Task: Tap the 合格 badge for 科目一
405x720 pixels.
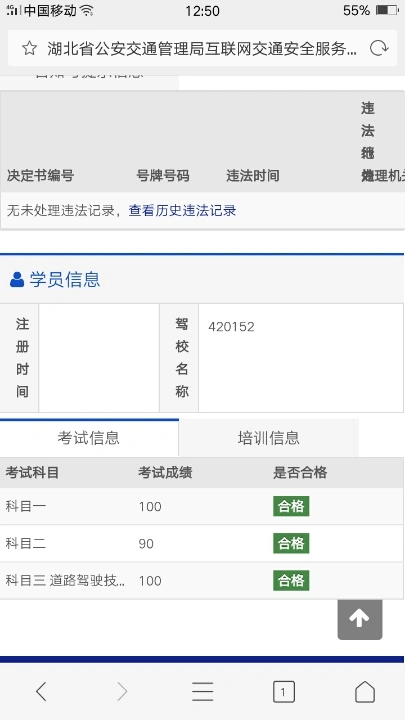Action: 291,506
